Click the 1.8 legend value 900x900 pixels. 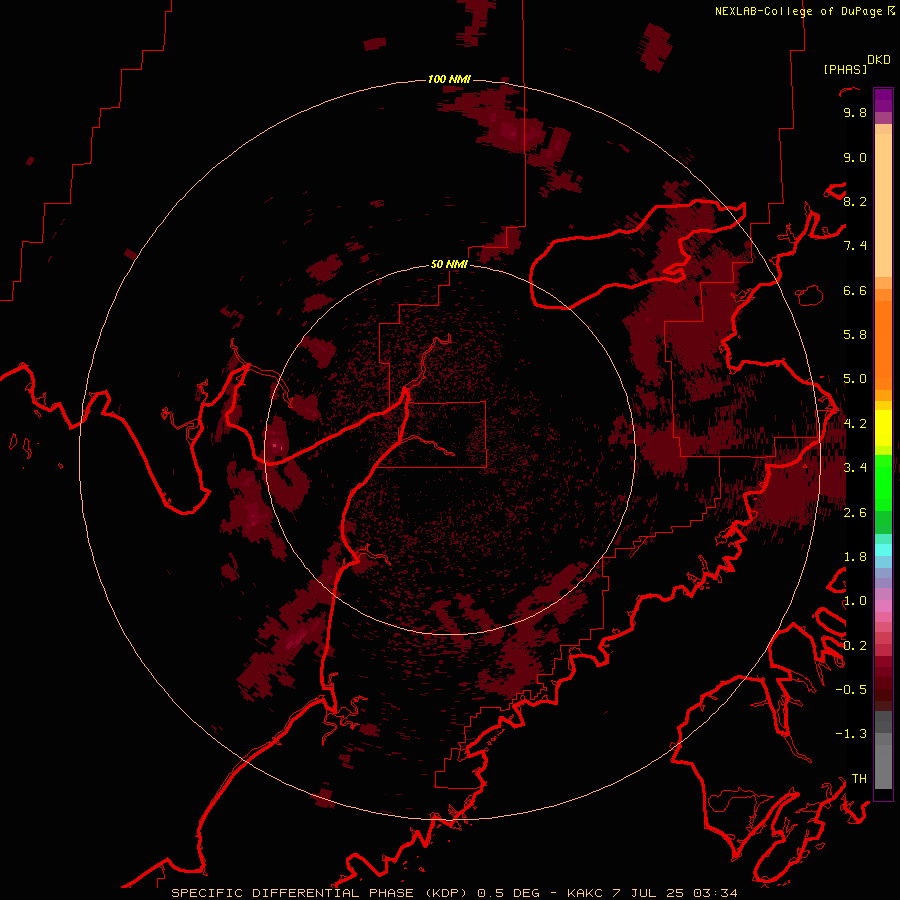click(x=855, y=557)
